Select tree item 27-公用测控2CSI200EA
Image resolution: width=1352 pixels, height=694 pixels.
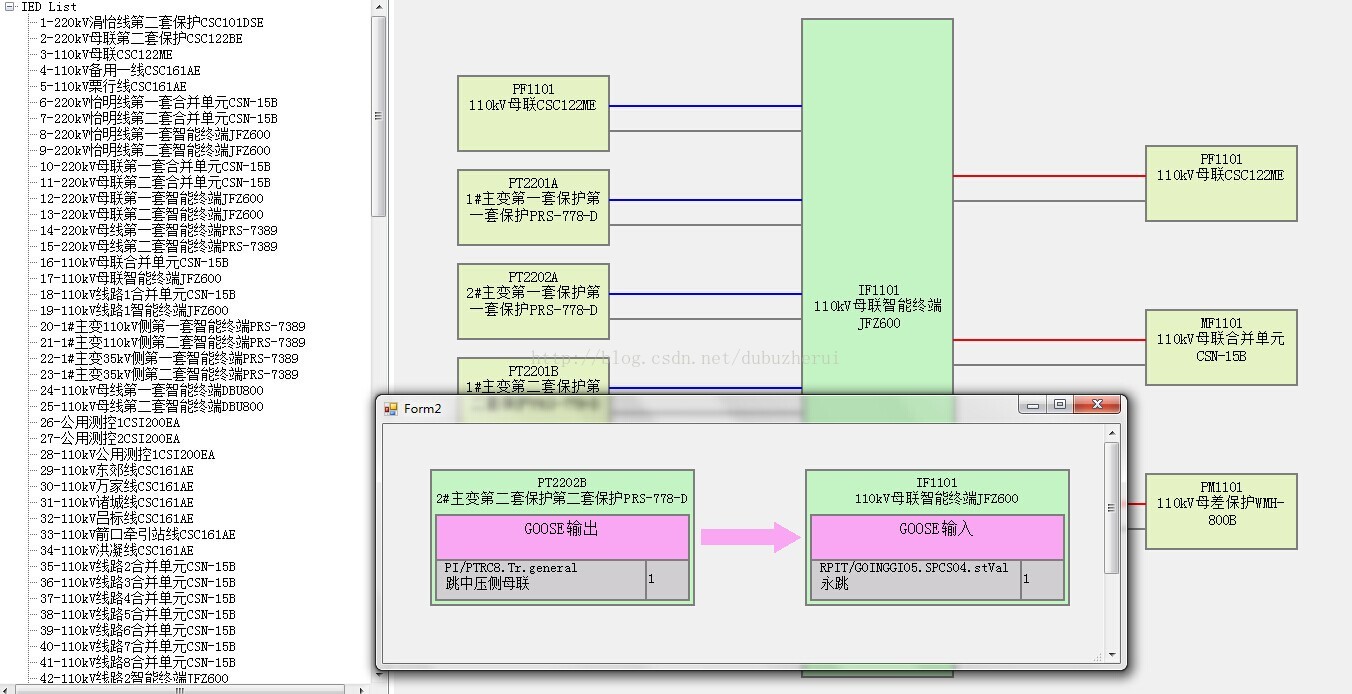coord(110,438)
